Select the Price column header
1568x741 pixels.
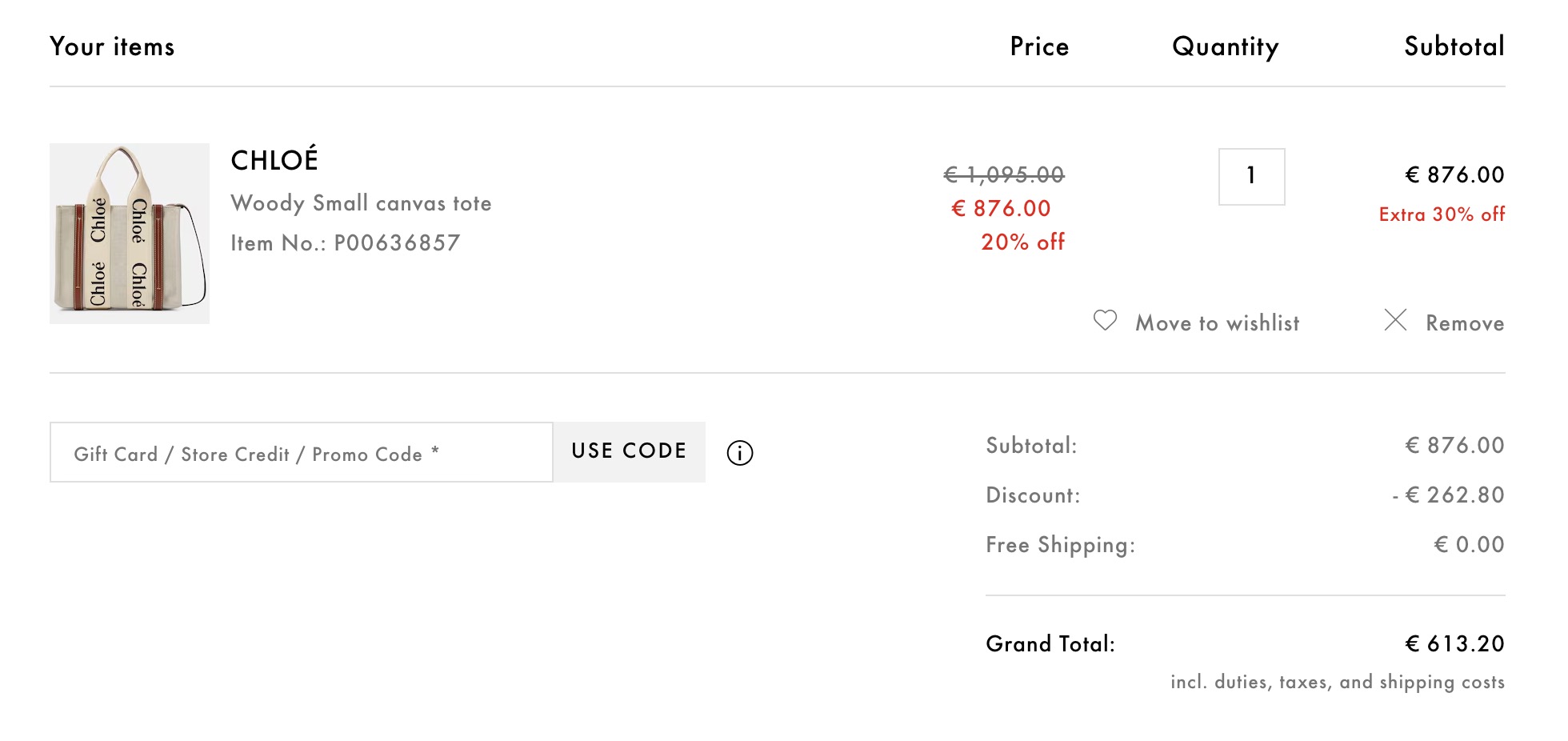1038,46
